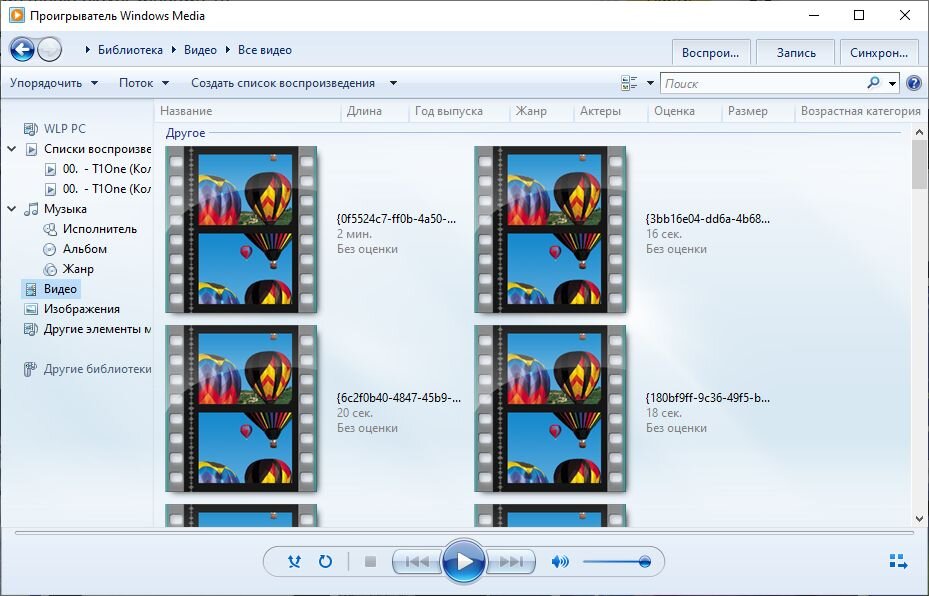Select the {0f5524c7-ff0b-4a50 video thumbnail
Image resolution: width=929 pixels, height=596 pixels.
pyautogui.click(x=241, y=229)
